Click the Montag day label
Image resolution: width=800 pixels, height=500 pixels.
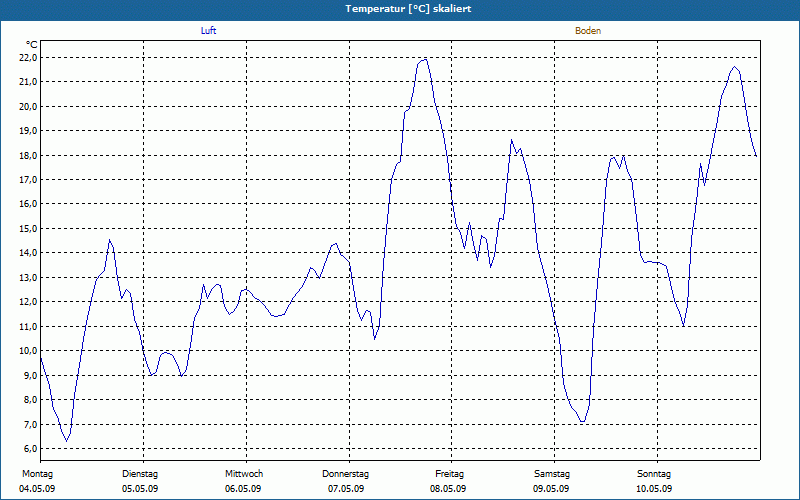coord(37,474)
